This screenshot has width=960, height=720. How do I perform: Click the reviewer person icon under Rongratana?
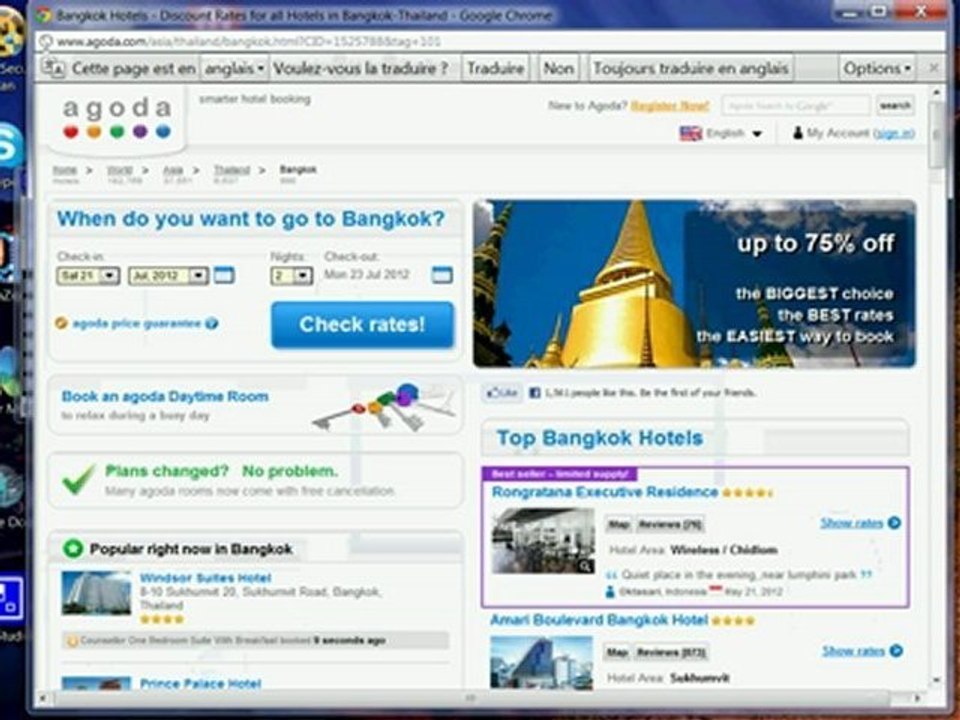click(x=610, y=591)
